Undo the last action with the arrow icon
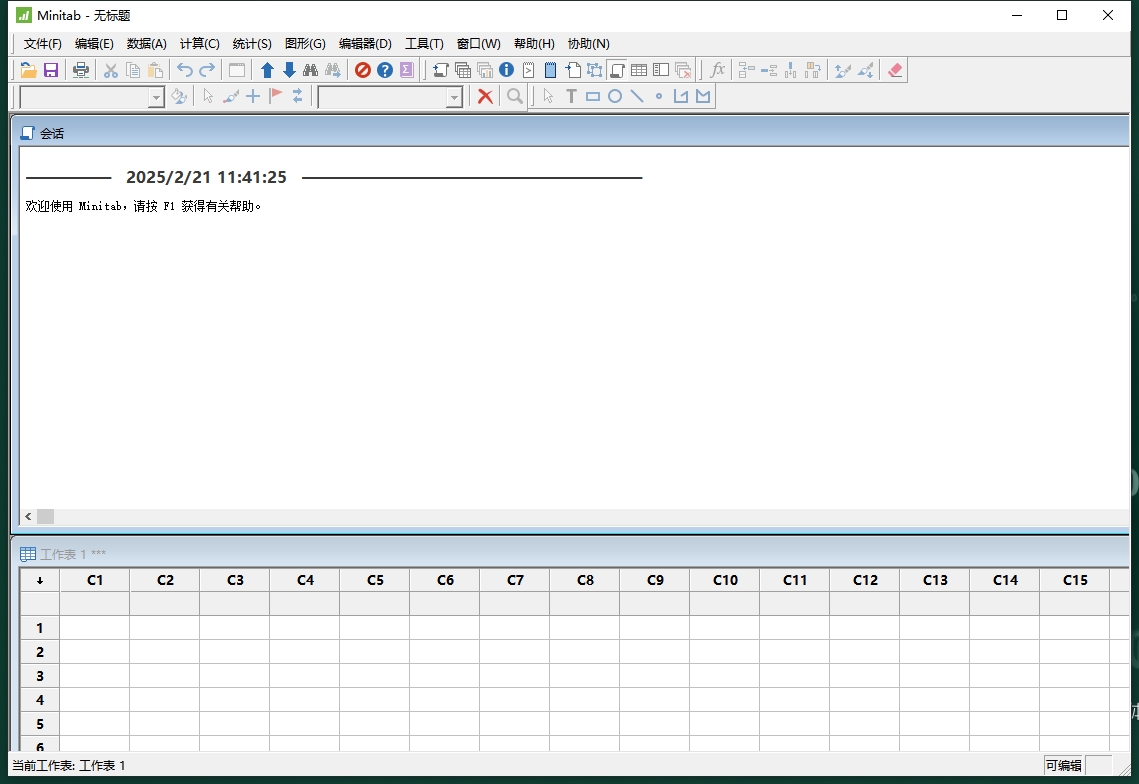 pos(185,70)
